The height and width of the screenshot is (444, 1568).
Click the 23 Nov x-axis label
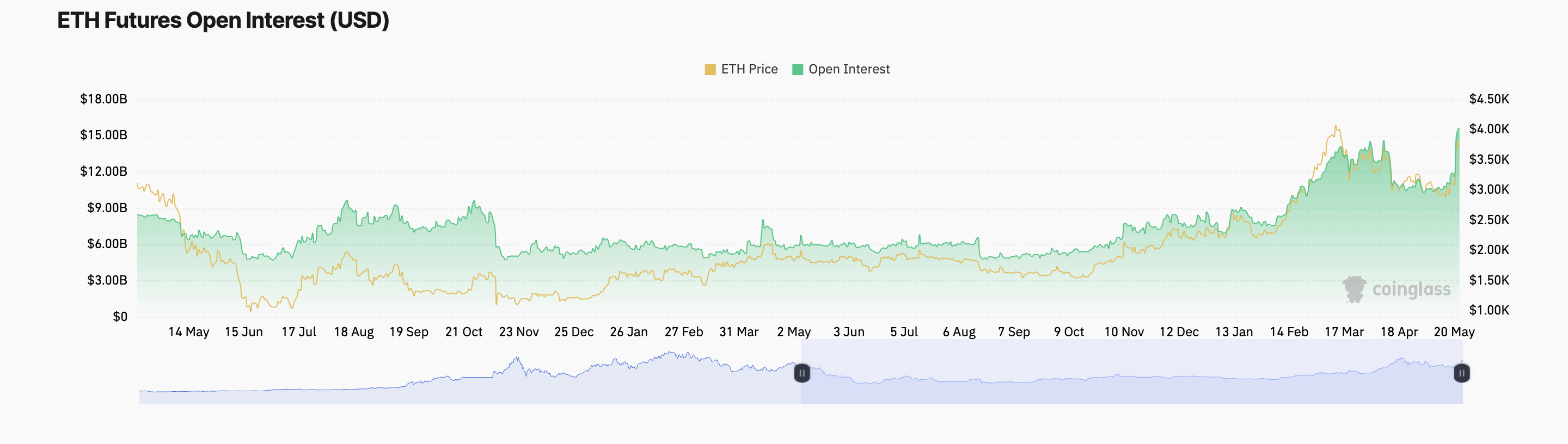(x=519, y=332)
